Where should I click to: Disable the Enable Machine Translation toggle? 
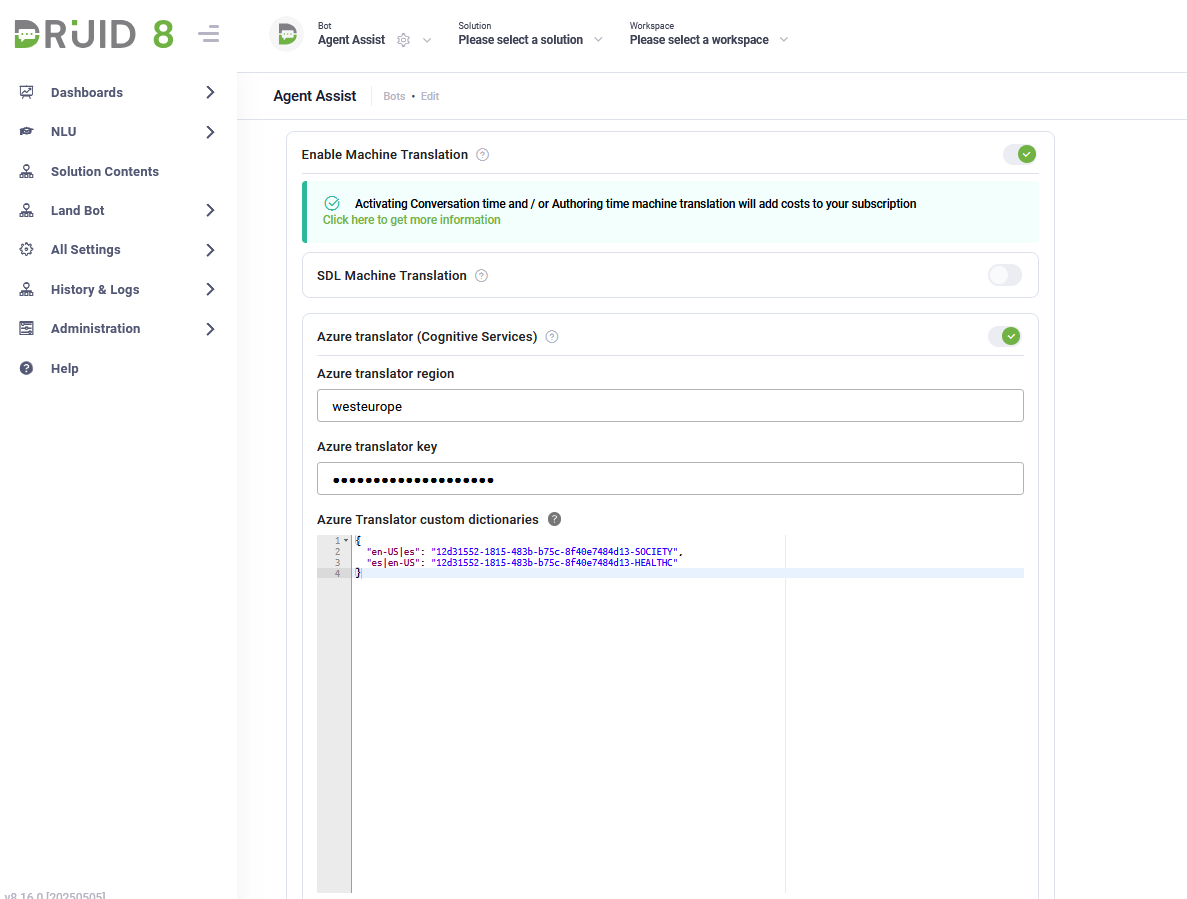coord(1020,154)
